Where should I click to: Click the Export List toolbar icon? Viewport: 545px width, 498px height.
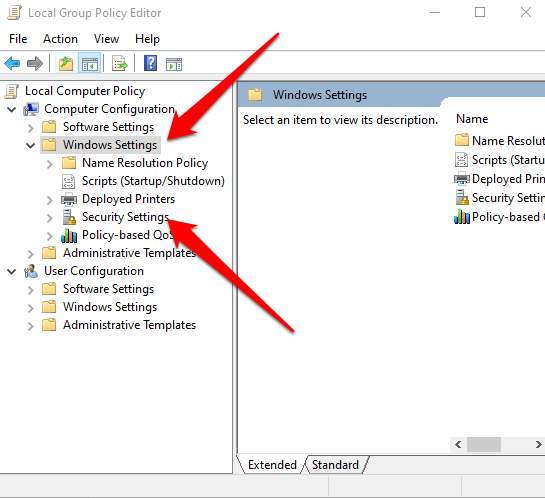click(120, 64)
